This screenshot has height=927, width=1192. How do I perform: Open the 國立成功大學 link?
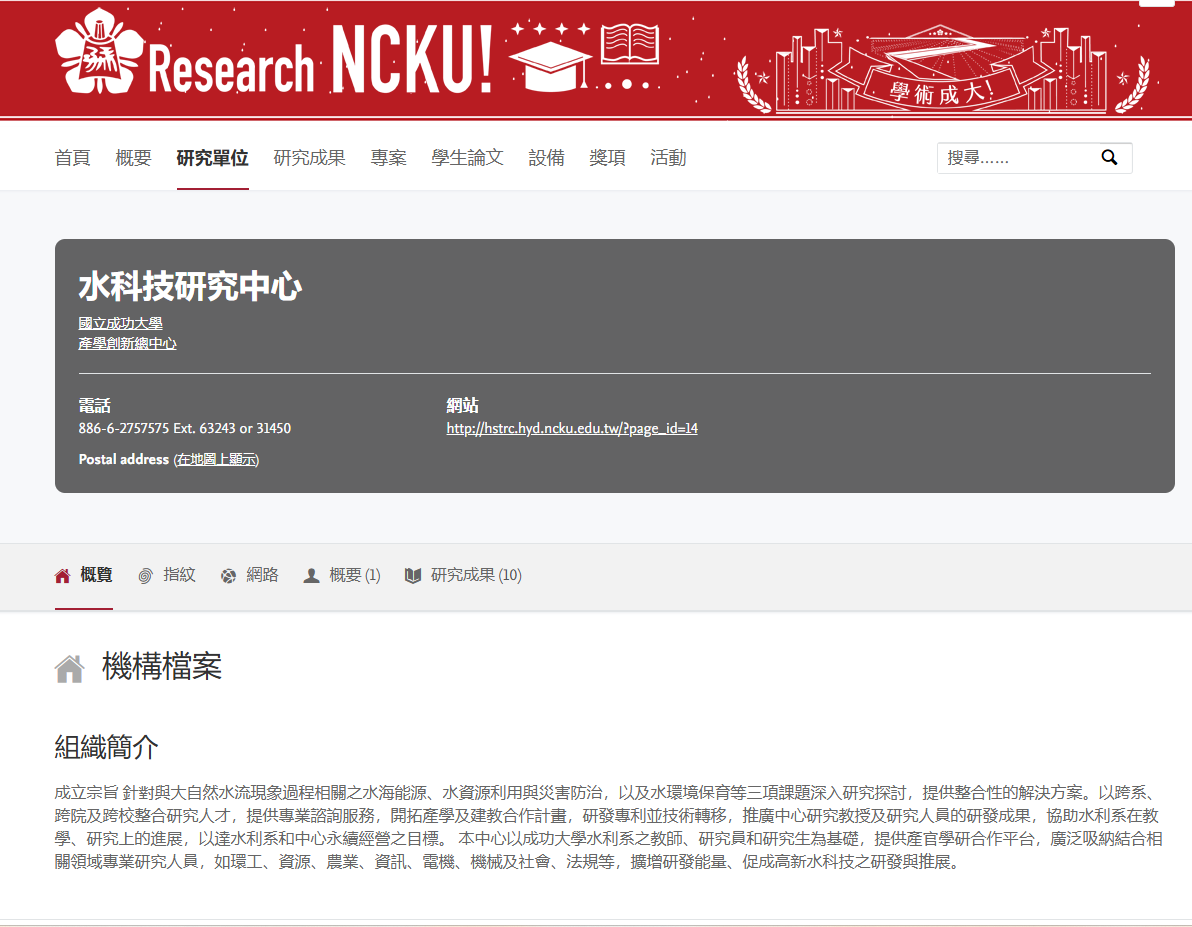coord(120,323)
